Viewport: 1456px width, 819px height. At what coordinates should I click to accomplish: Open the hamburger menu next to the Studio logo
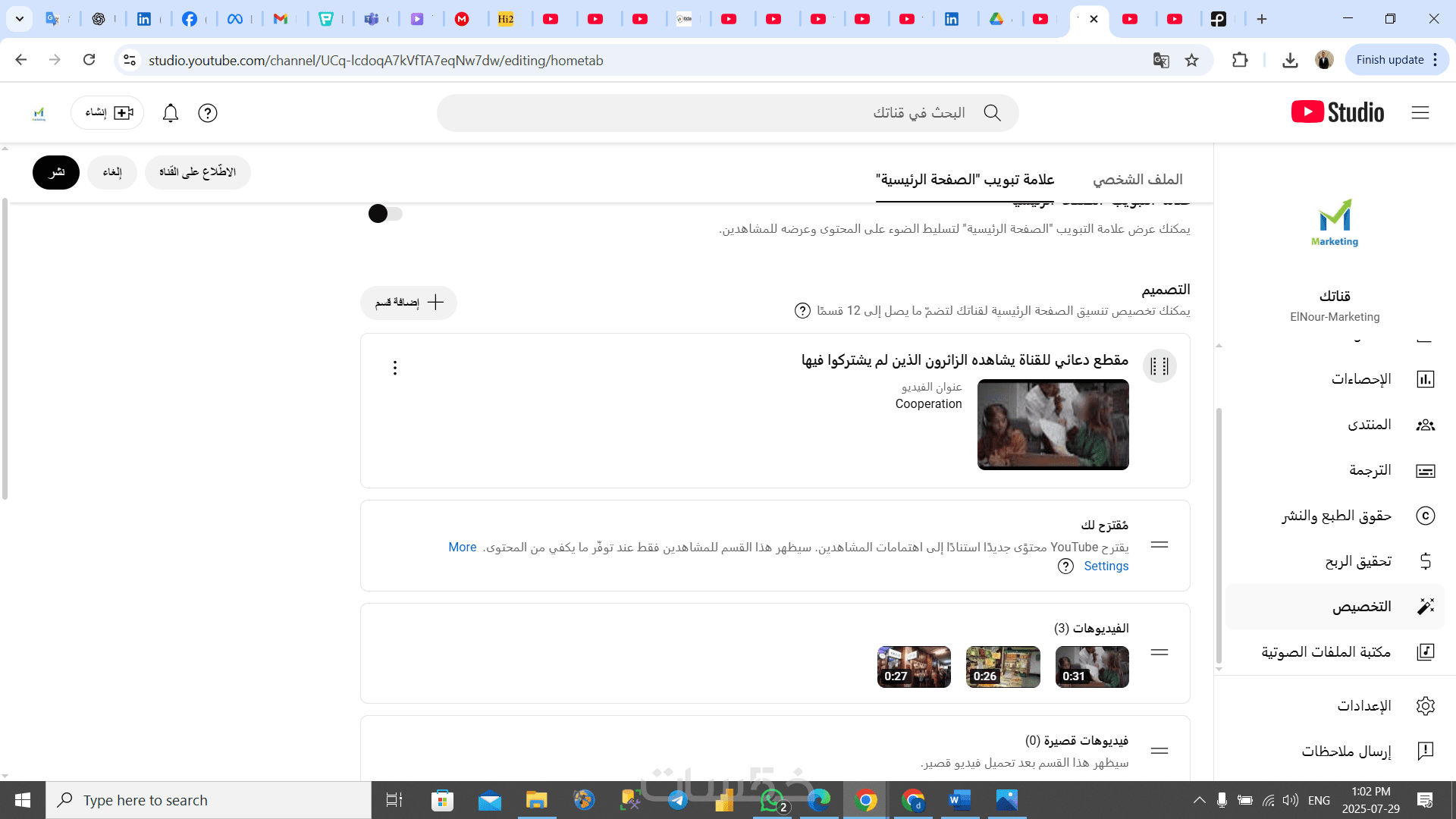click(1420, 113)
